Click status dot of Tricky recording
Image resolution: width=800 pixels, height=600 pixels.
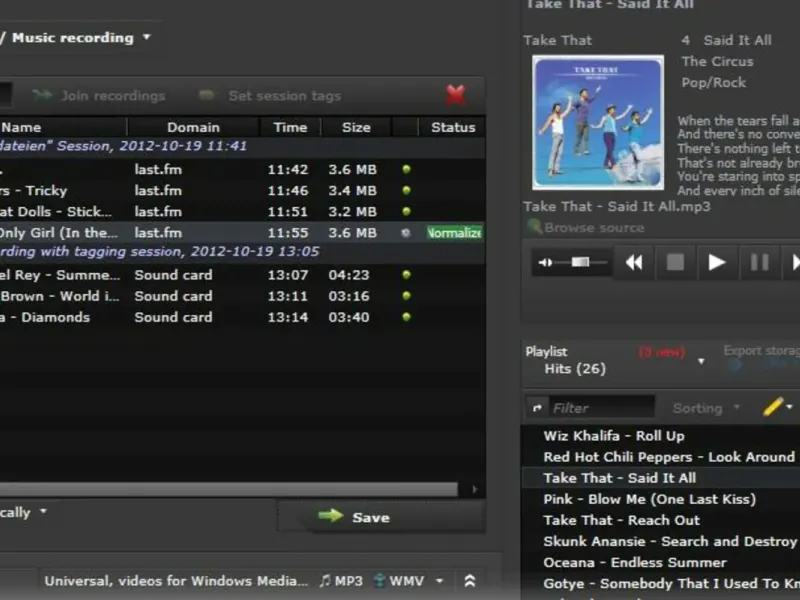click(x=406, y=190)
